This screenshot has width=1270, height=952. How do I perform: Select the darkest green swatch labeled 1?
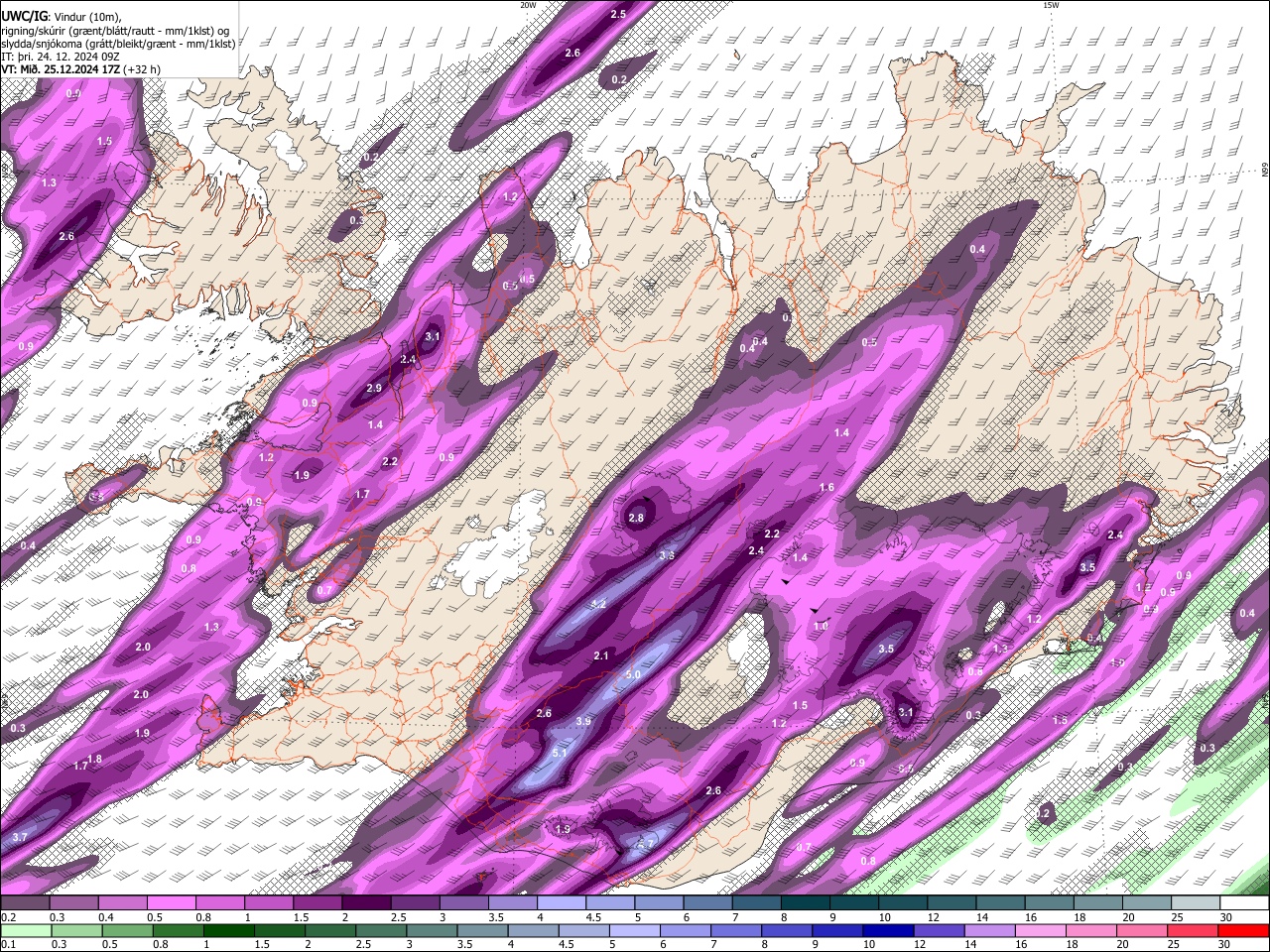228,930
